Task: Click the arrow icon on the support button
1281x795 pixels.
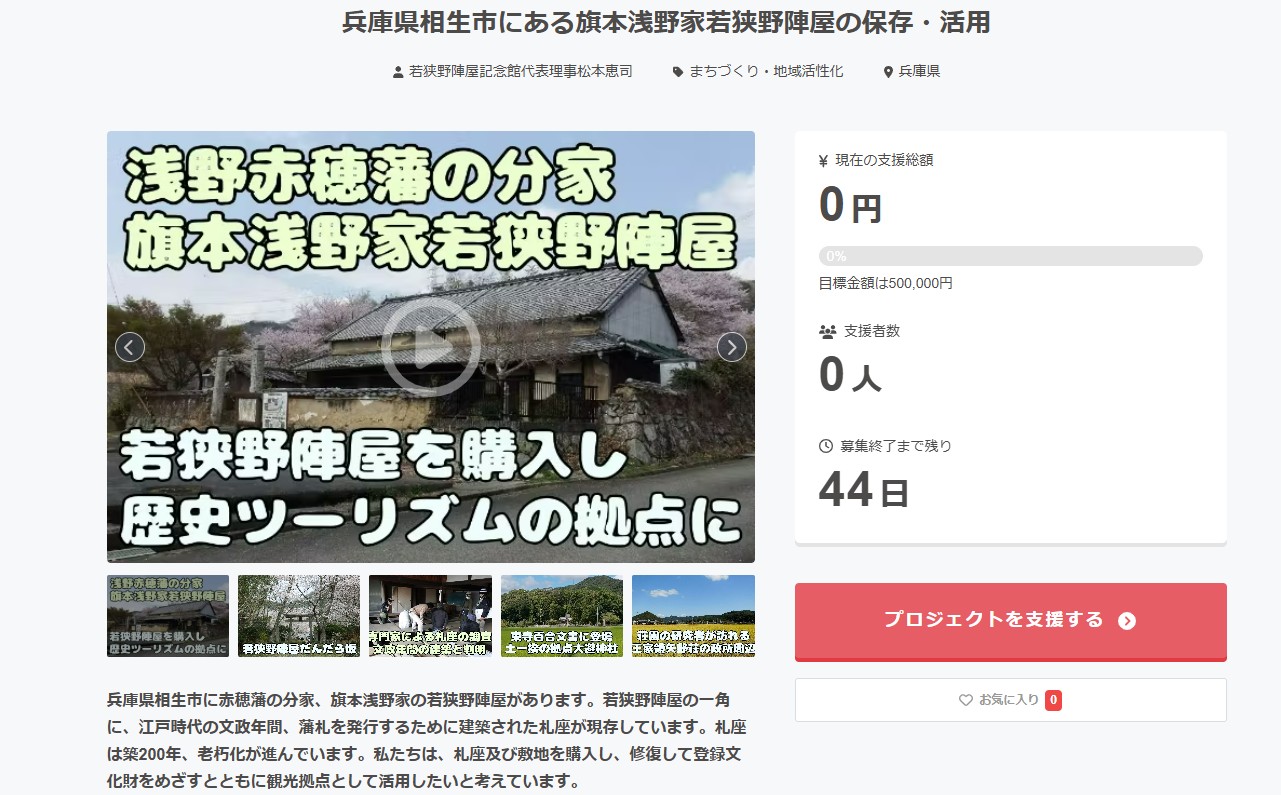Action: tap(1127, 621)
